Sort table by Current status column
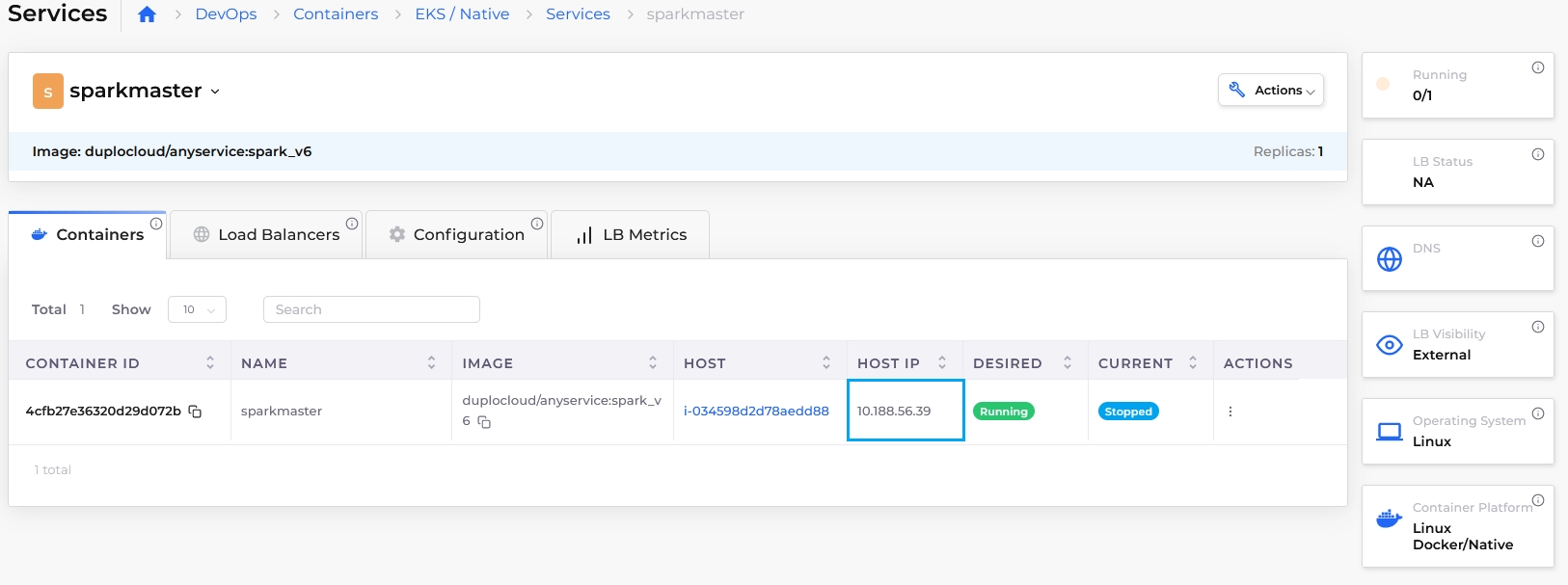The height and width of the screenshot is (585, 1568). 1192,363
